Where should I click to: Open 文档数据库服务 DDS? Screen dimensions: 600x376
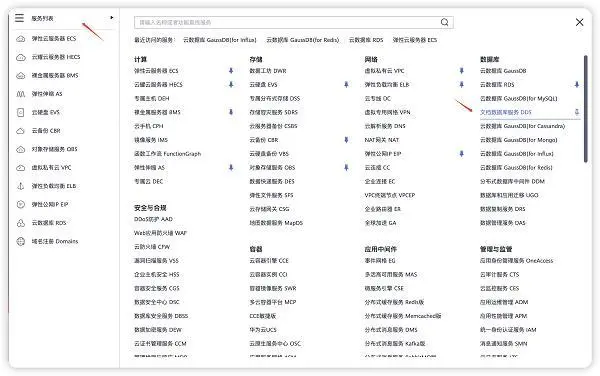(x=506, y=112)
